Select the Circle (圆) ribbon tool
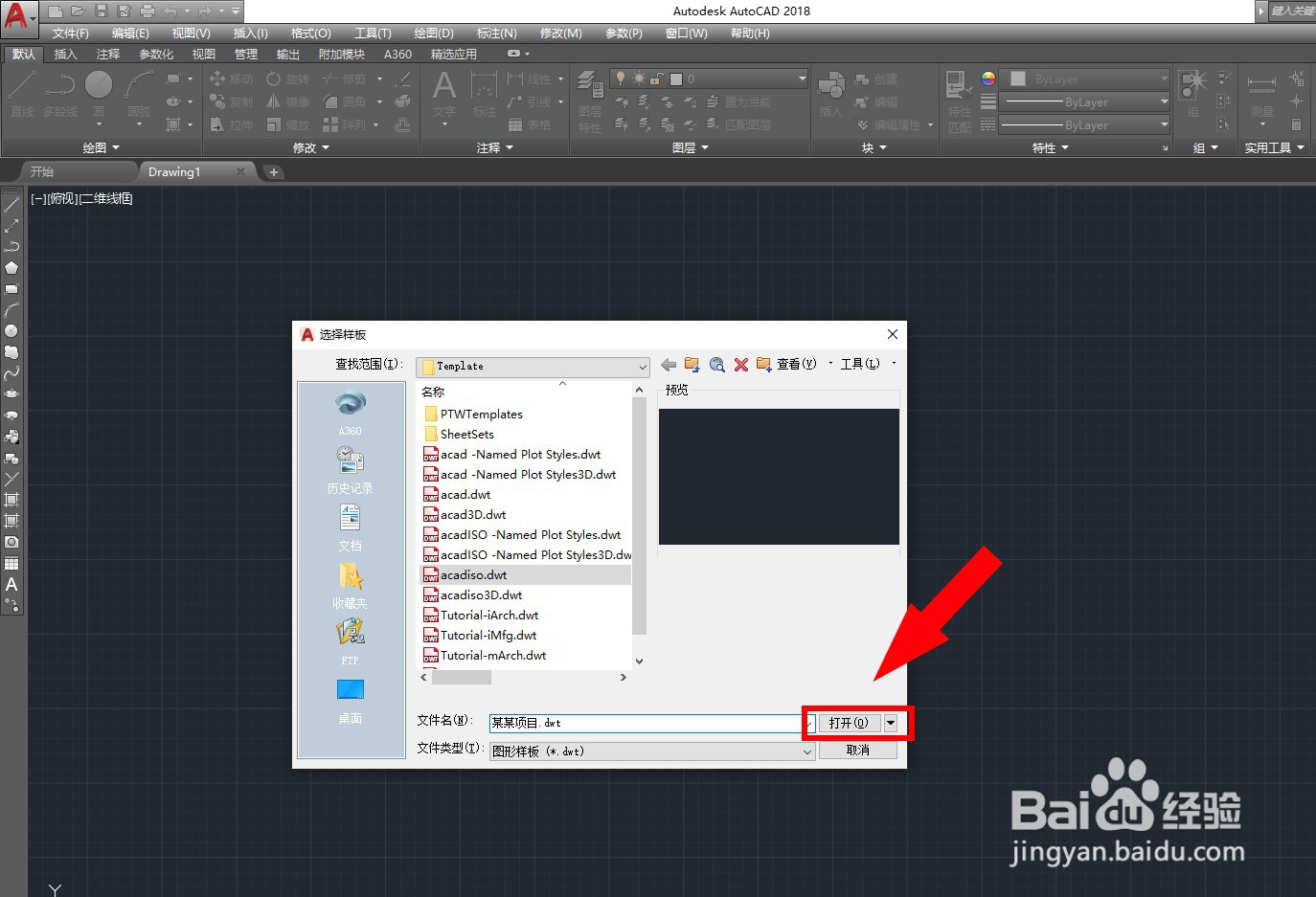This screenshot has width=1316, height=897. point(99,94)
